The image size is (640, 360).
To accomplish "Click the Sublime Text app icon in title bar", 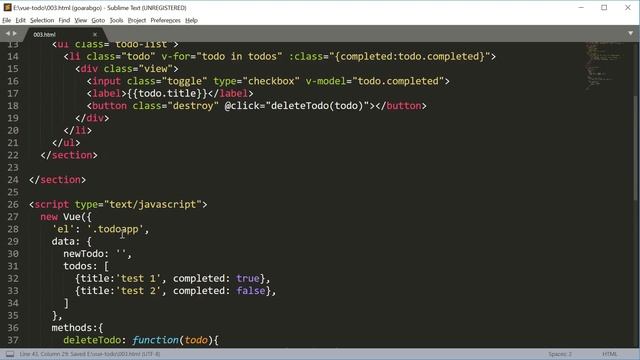I will (x=7, y=7).
